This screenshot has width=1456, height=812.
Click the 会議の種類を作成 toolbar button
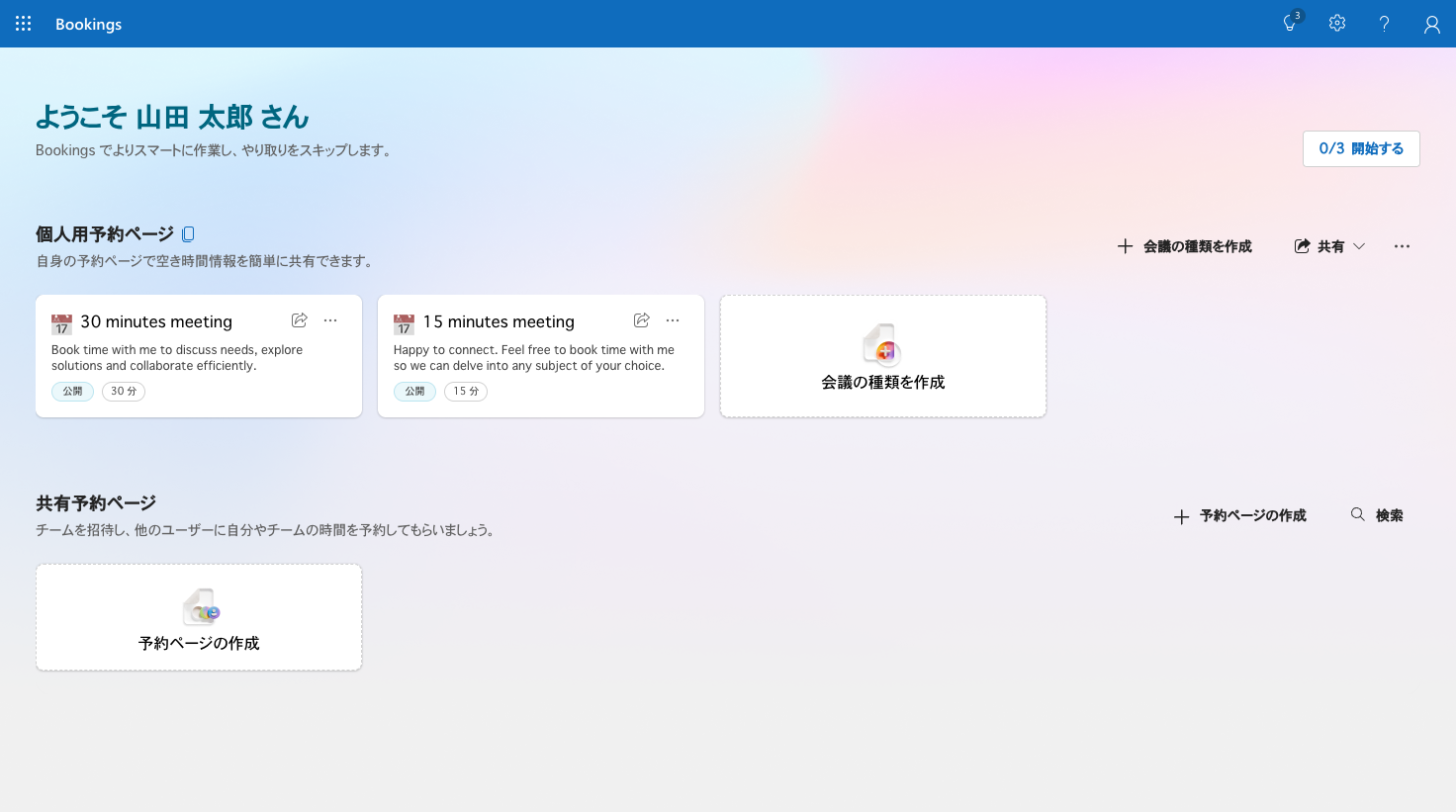click(x=1184, y=246)
